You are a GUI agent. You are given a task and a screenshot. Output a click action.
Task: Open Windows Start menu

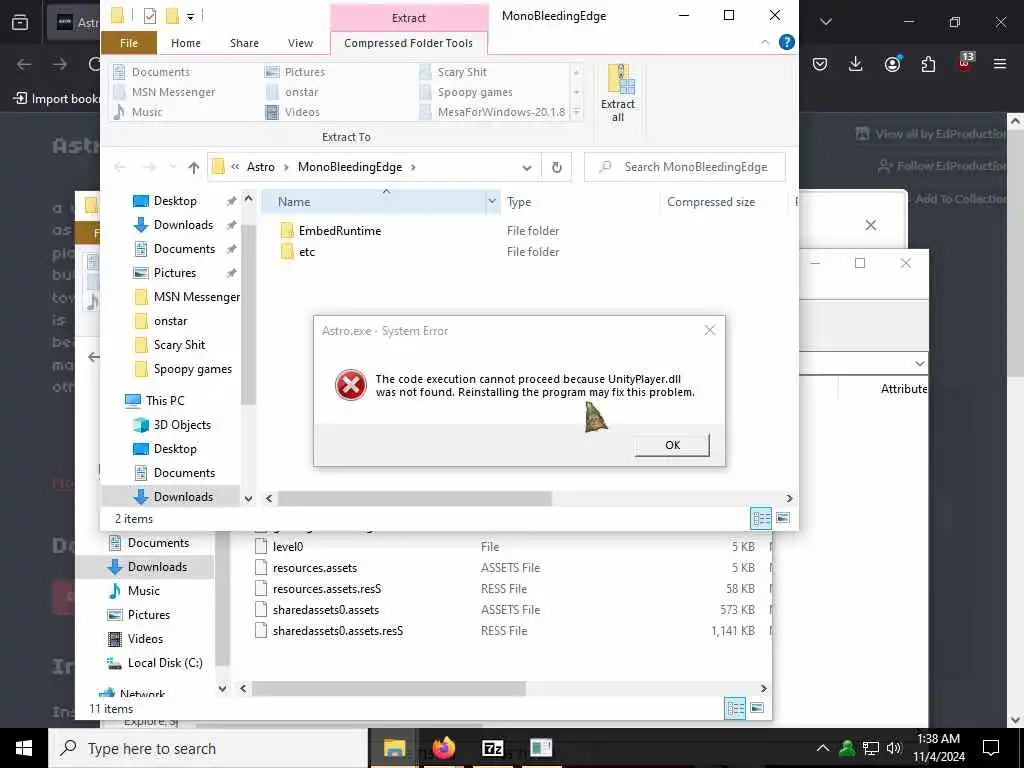[24, 748]
